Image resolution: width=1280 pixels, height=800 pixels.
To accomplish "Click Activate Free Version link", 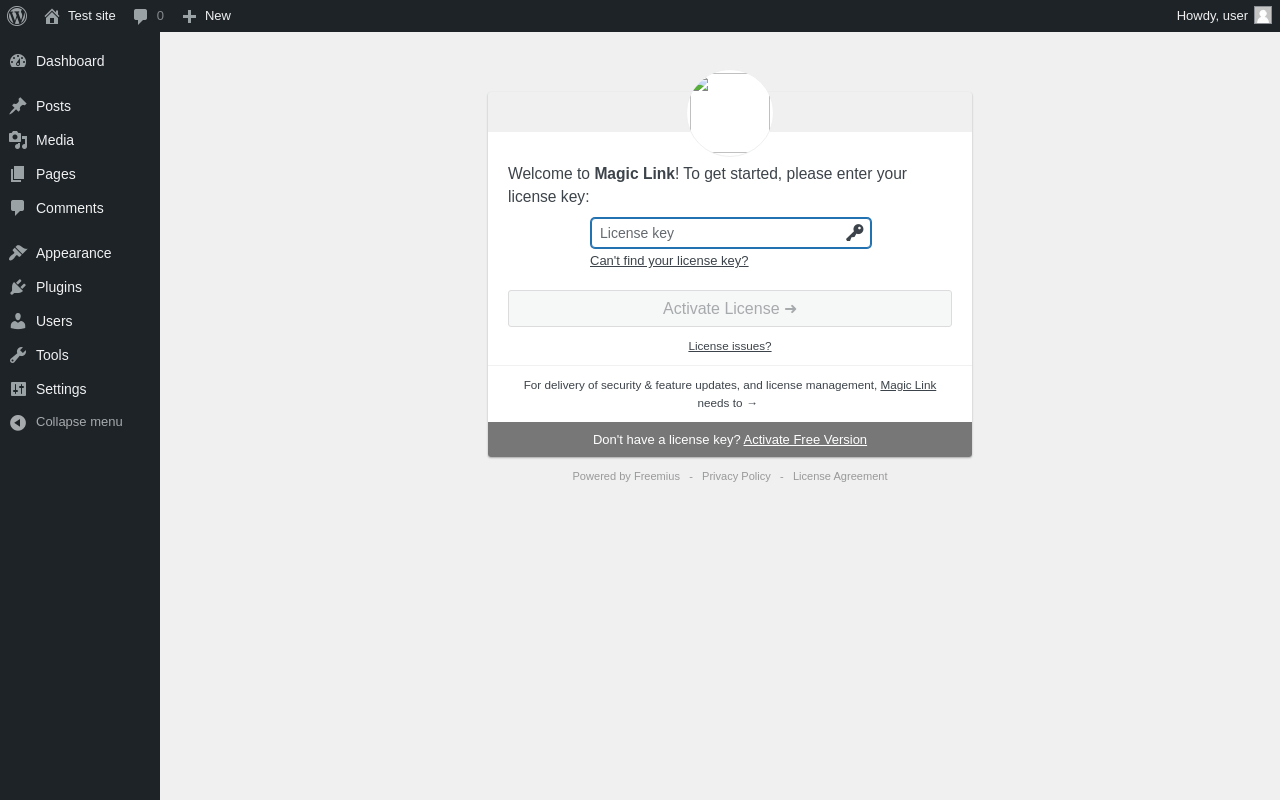I will coord(805,439).
